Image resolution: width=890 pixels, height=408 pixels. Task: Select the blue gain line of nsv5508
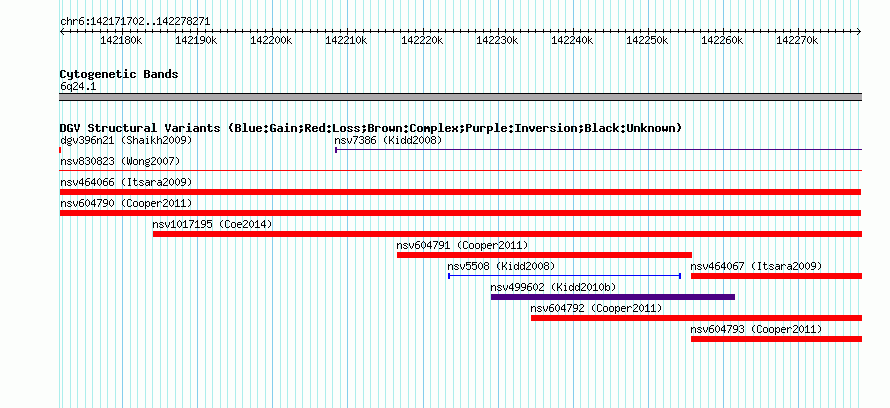[564, 276]
